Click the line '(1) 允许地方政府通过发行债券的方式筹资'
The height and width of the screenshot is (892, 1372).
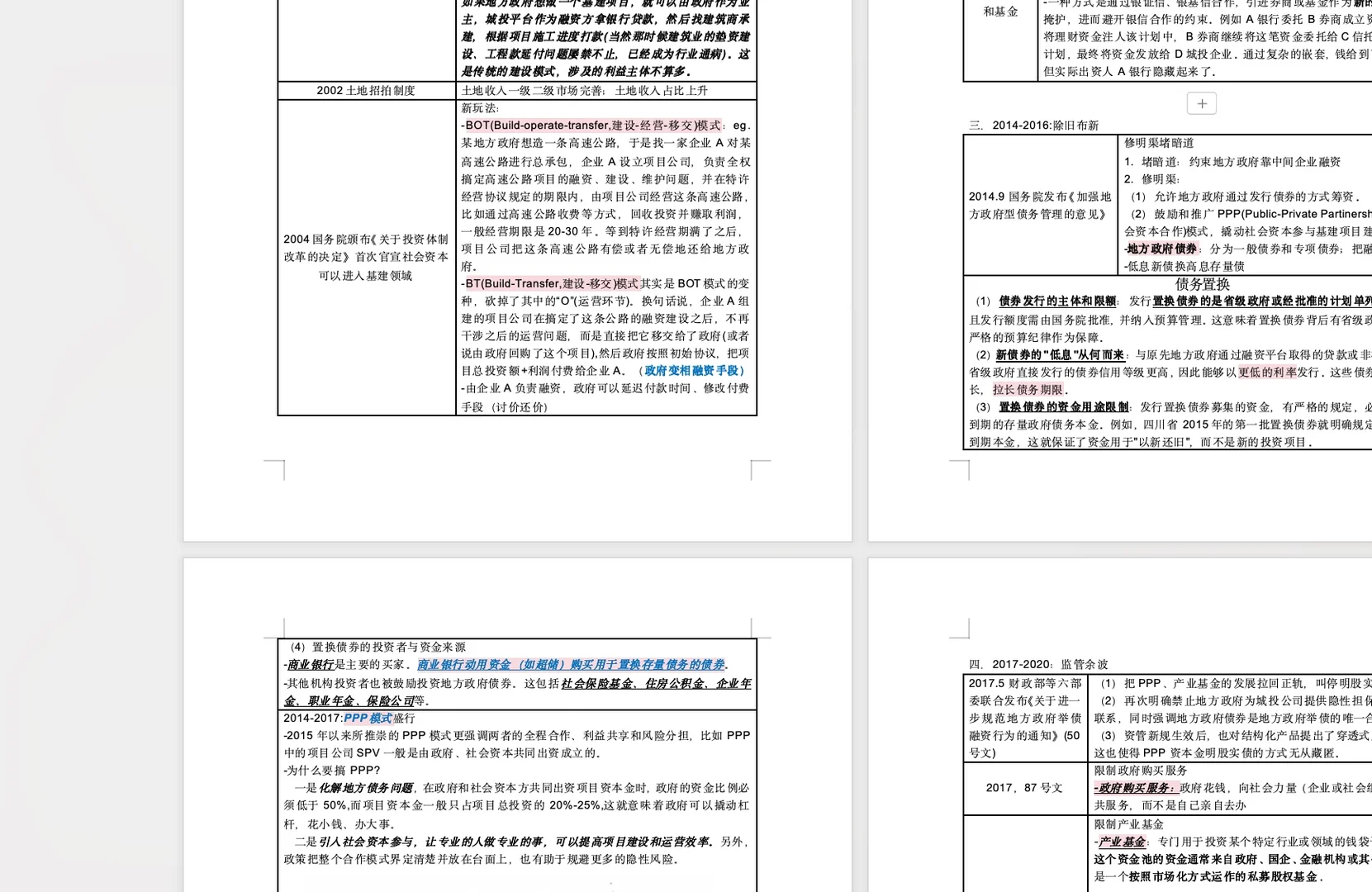pyautogui.click(x=1244, y=197)
